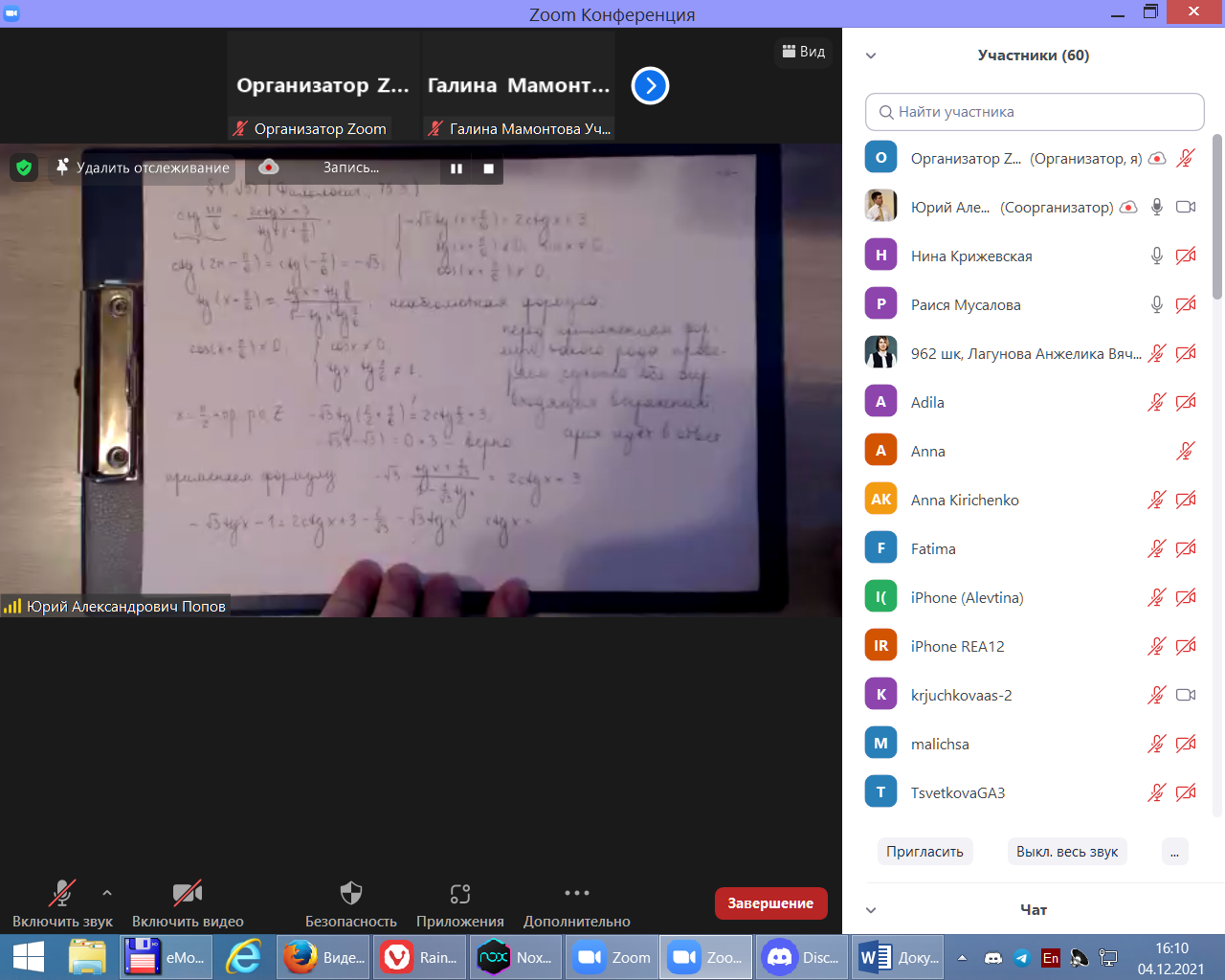
Task: Toggle camera with Включить видео
Action: tap(188, 904)
